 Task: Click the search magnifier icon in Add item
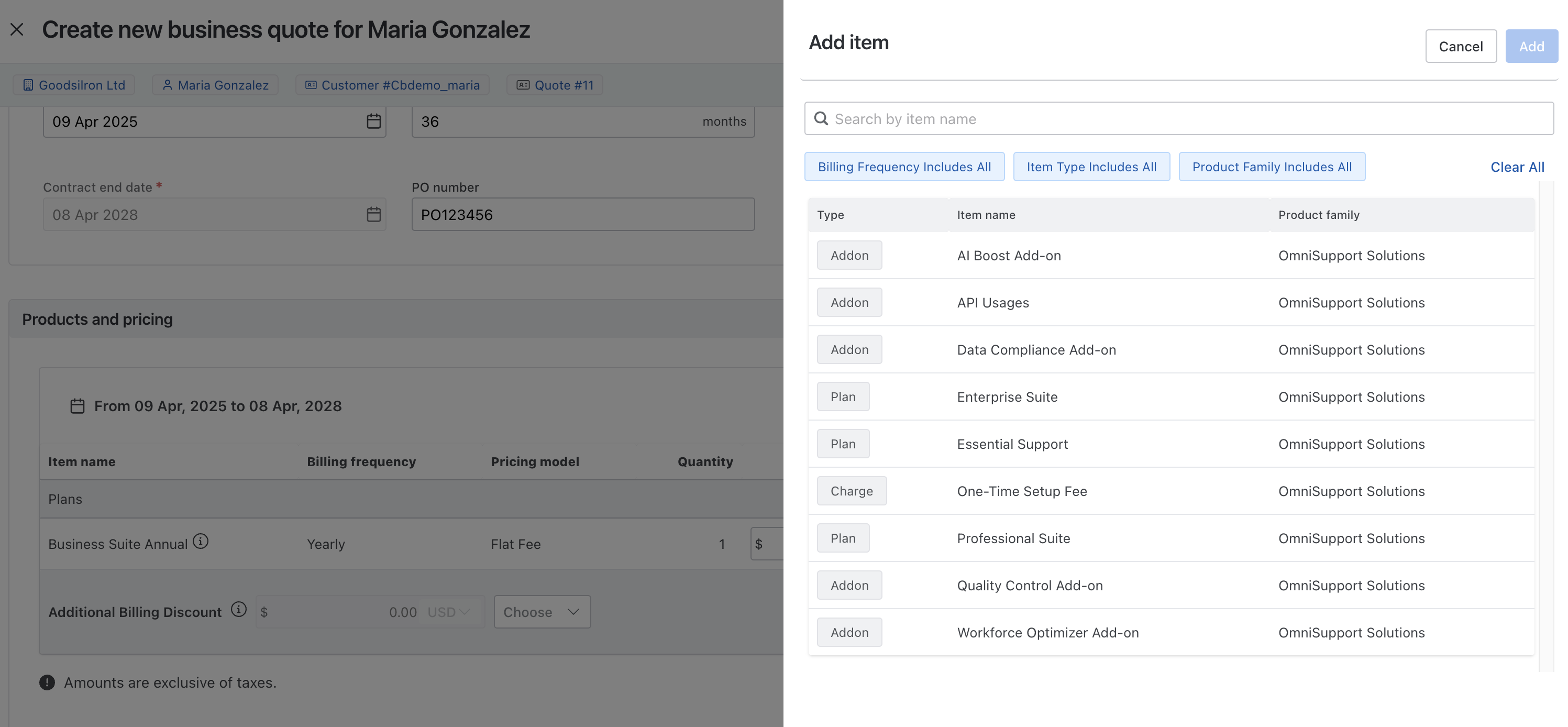coord(821,119)
